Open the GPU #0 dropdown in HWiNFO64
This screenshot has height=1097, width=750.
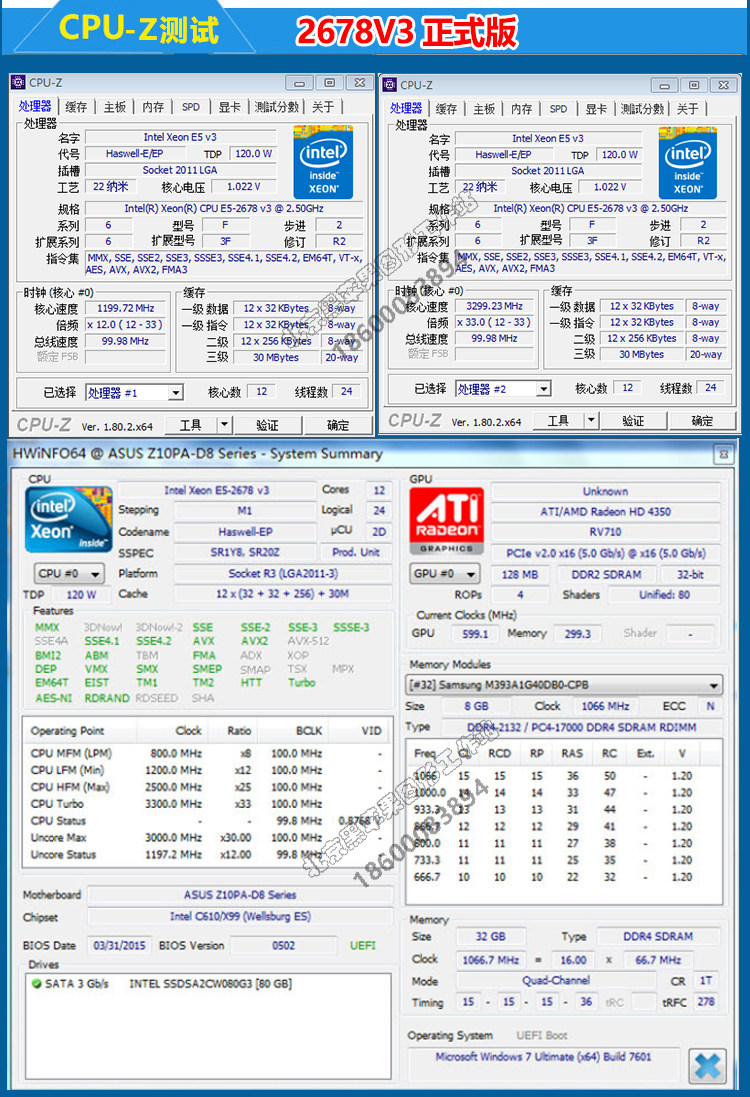pos(445,574)
